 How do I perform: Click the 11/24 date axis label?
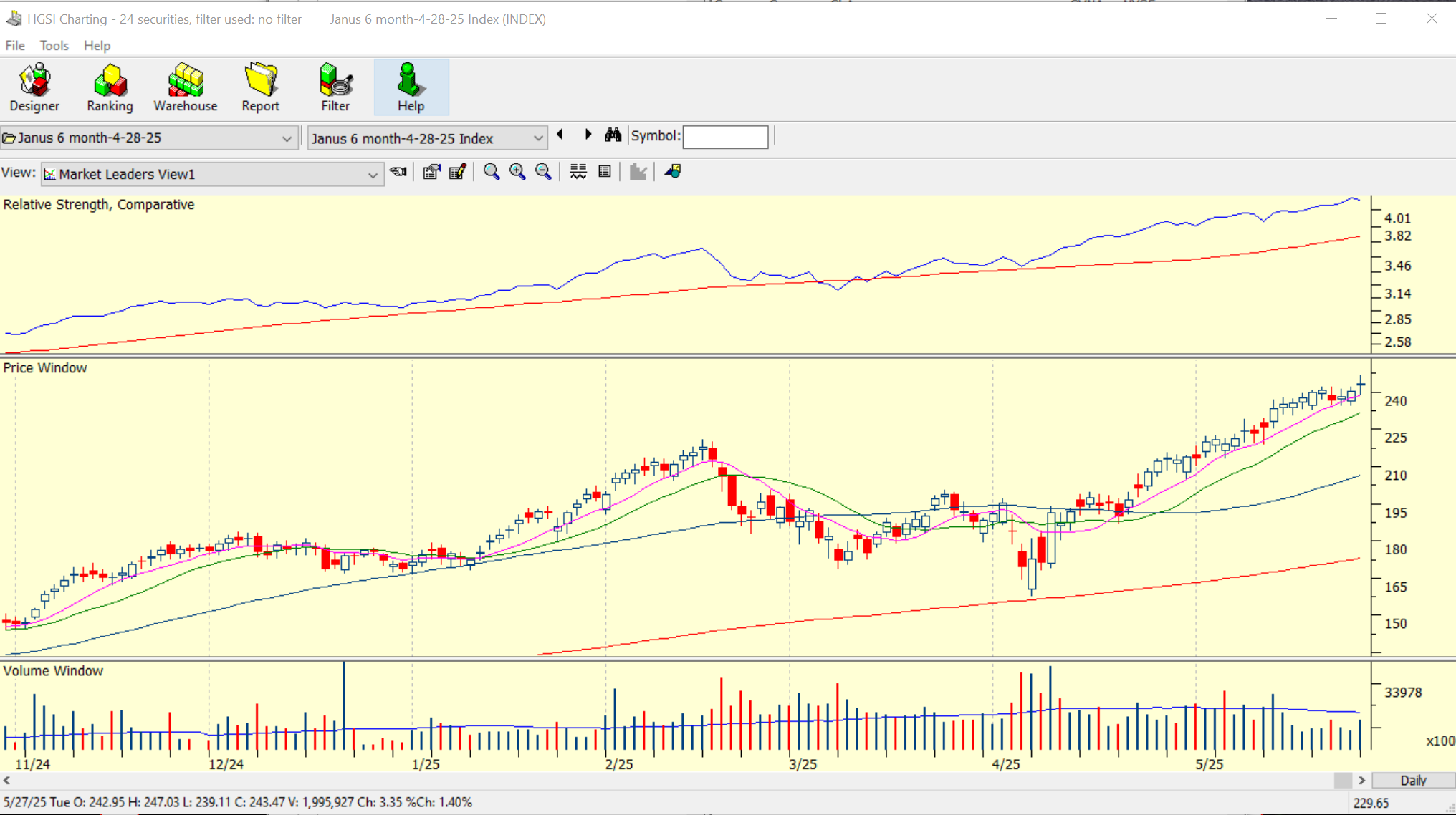[x=33, y=764]
